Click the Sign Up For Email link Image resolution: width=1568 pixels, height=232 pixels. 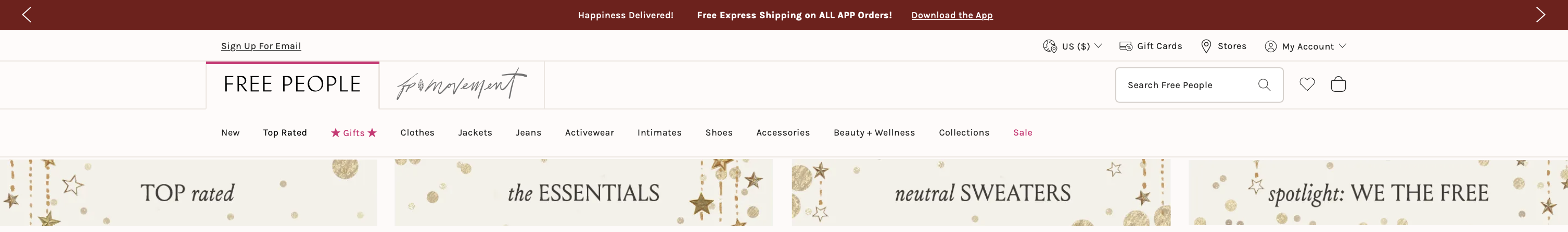point(261,46)
